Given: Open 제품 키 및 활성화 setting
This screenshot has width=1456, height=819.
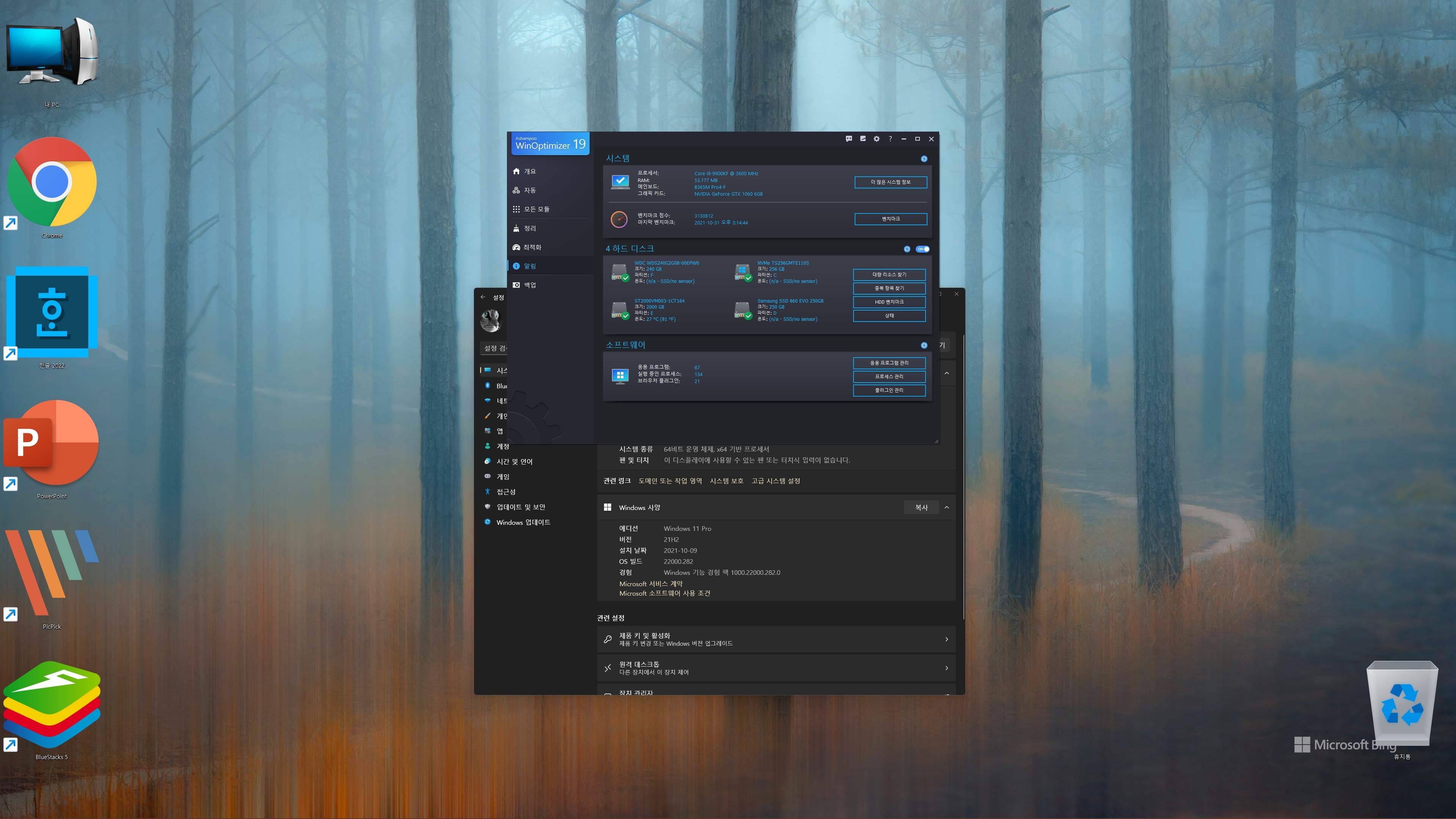Looking at the screenshot, I should 776,639.
